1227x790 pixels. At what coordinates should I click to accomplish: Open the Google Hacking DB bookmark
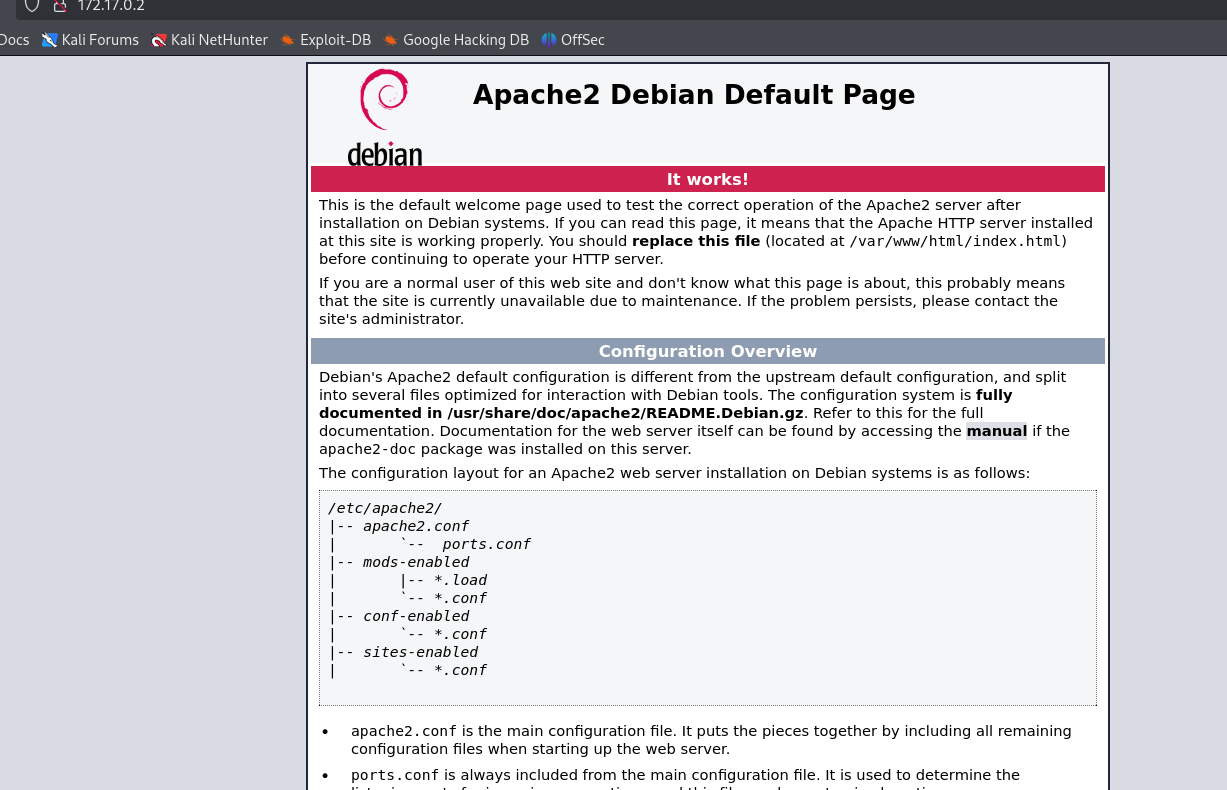(x=455, y=40)
